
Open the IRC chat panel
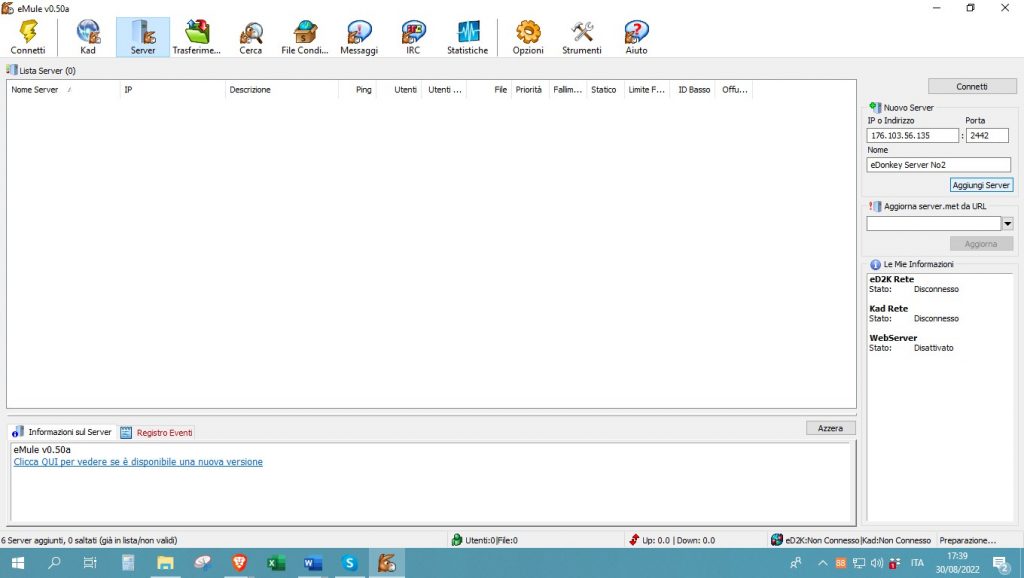[x=413, y=37]
